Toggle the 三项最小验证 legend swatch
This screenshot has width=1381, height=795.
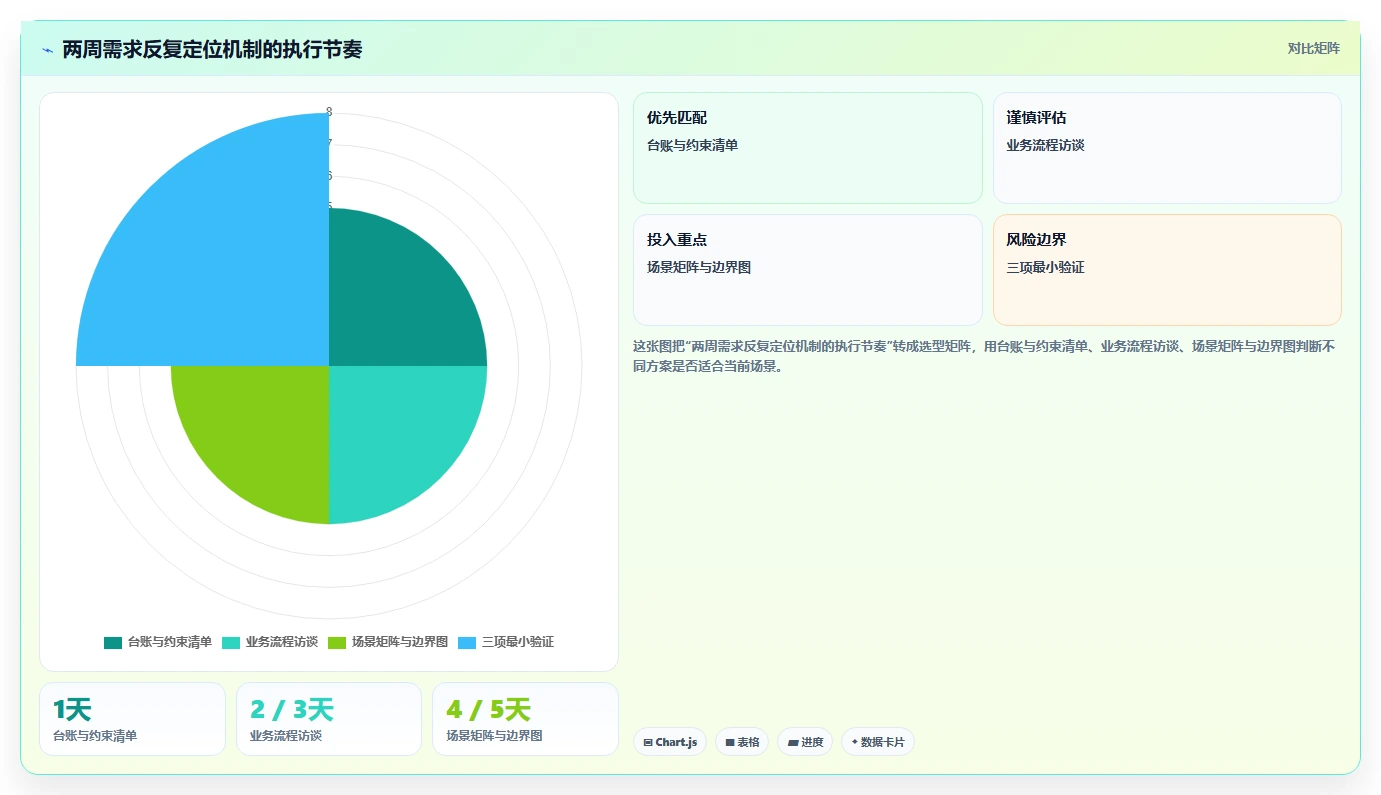467,642
